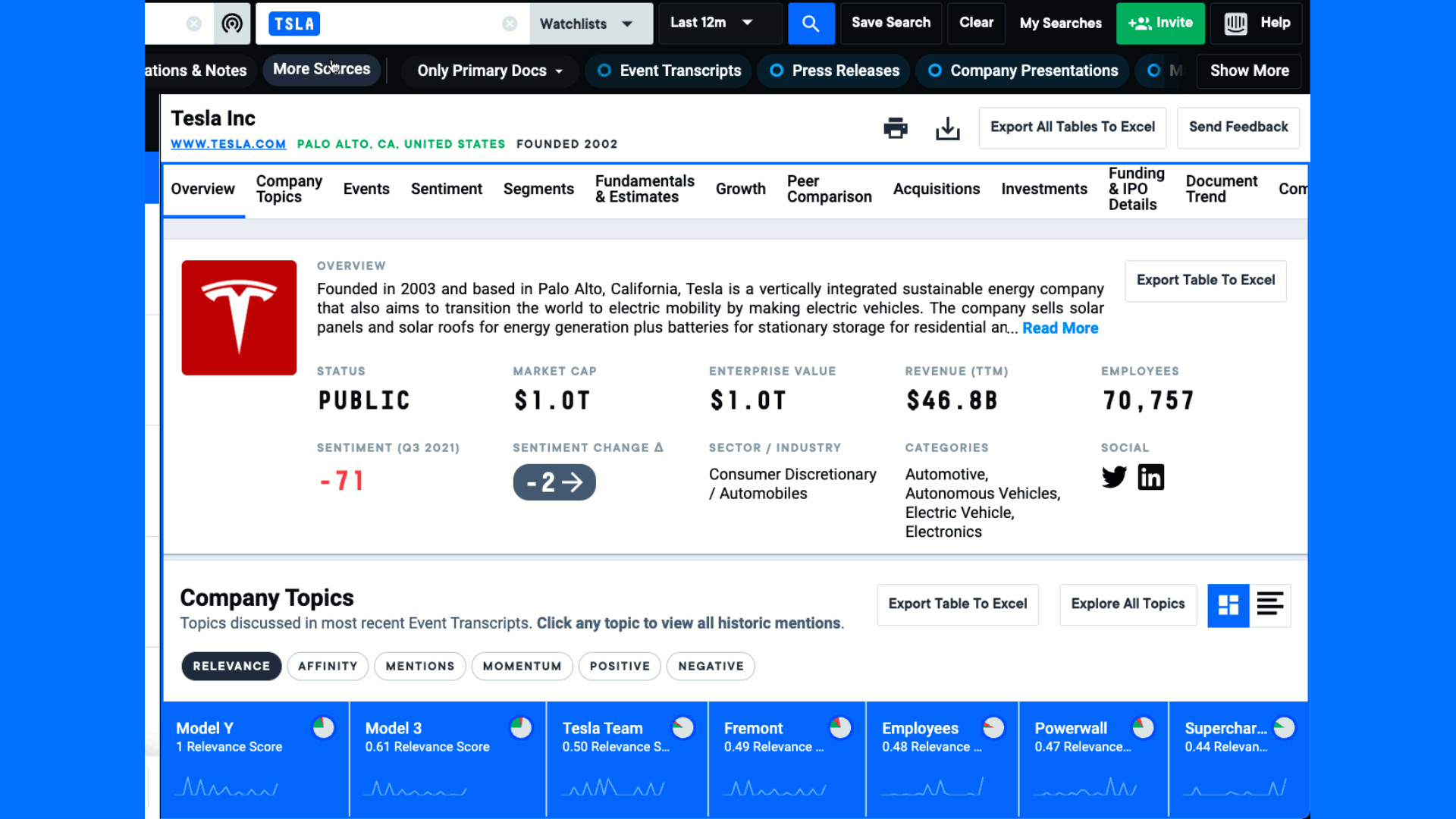
Task: Click the Tesla logo thumbnail
Action: [x=239, y=318]
